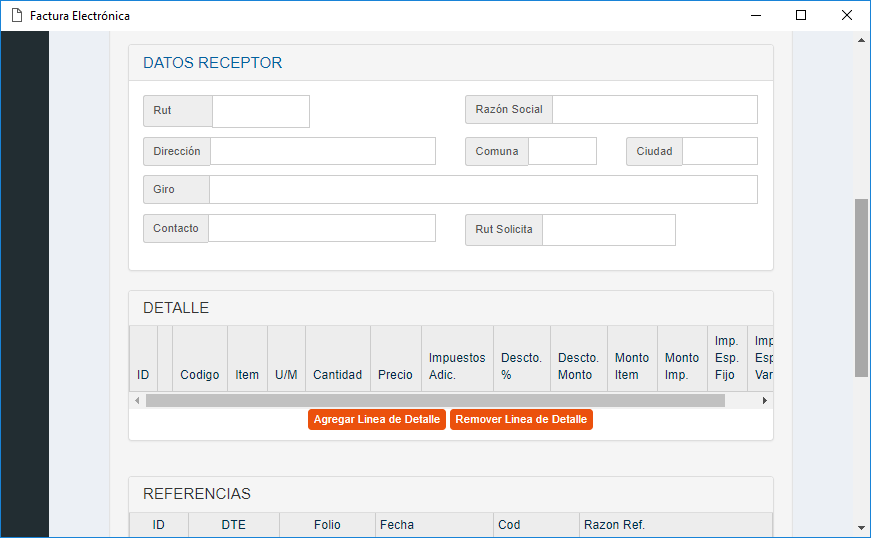Click right arrow of Detalle horizontal scrollbar
Image resolution: width=871 pixels, height=538 pixels.
coord(765,400)
